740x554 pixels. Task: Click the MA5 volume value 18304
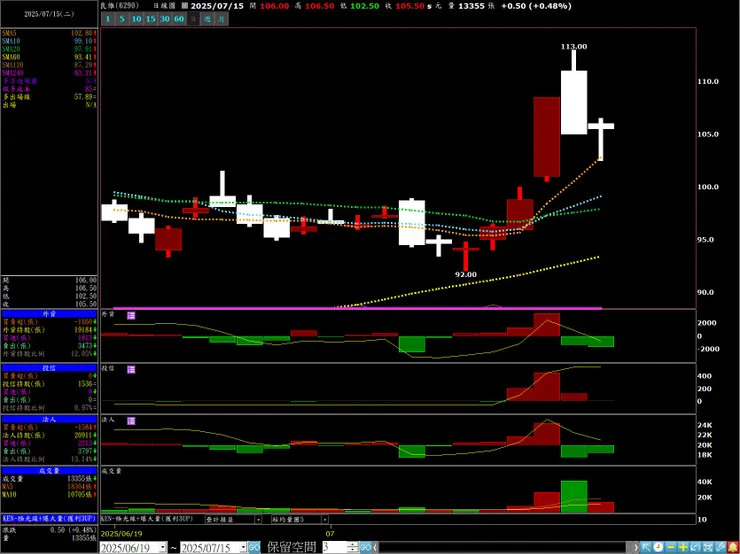pos(79,486)
